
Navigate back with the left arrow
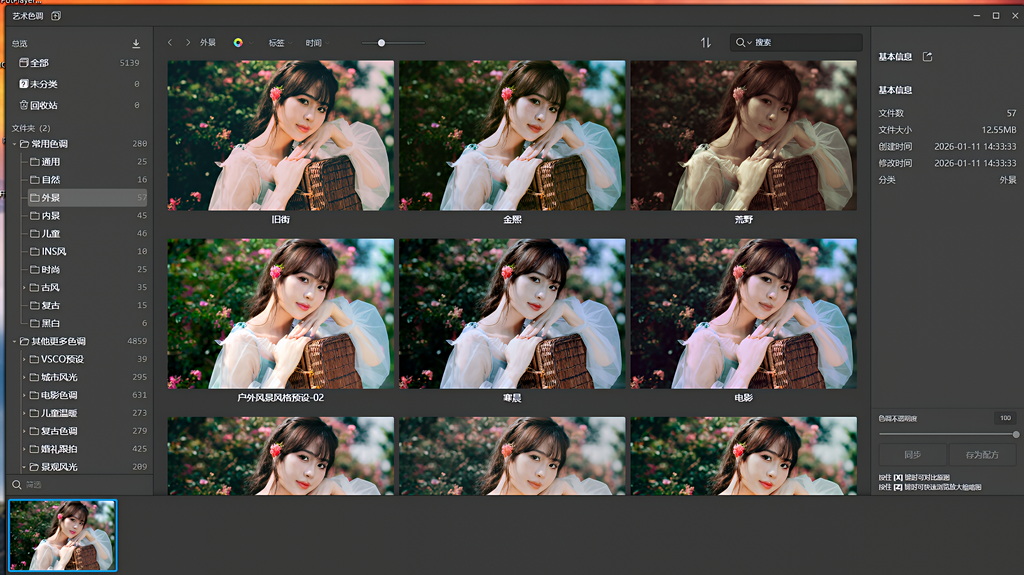170,43
